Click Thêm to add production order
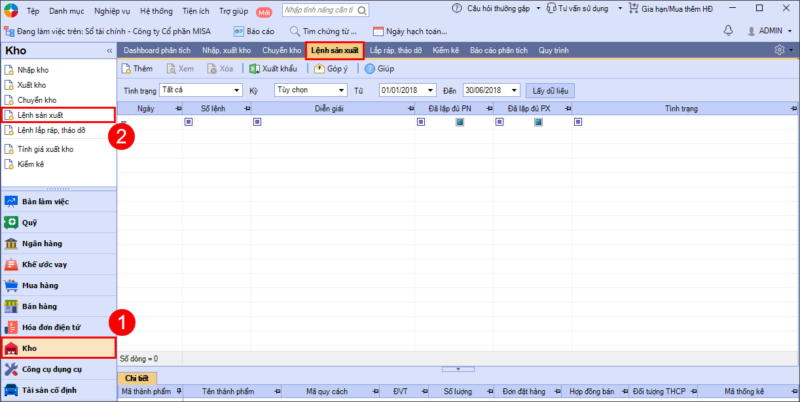 point(136,69)
